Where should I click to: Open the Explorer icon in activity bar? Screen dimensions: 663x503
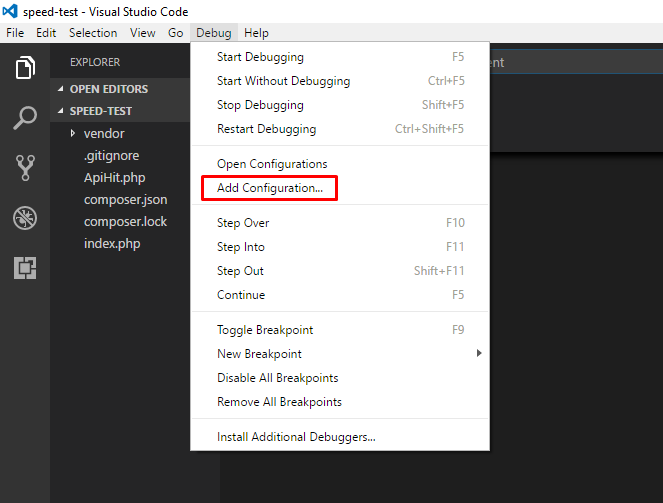25,69
